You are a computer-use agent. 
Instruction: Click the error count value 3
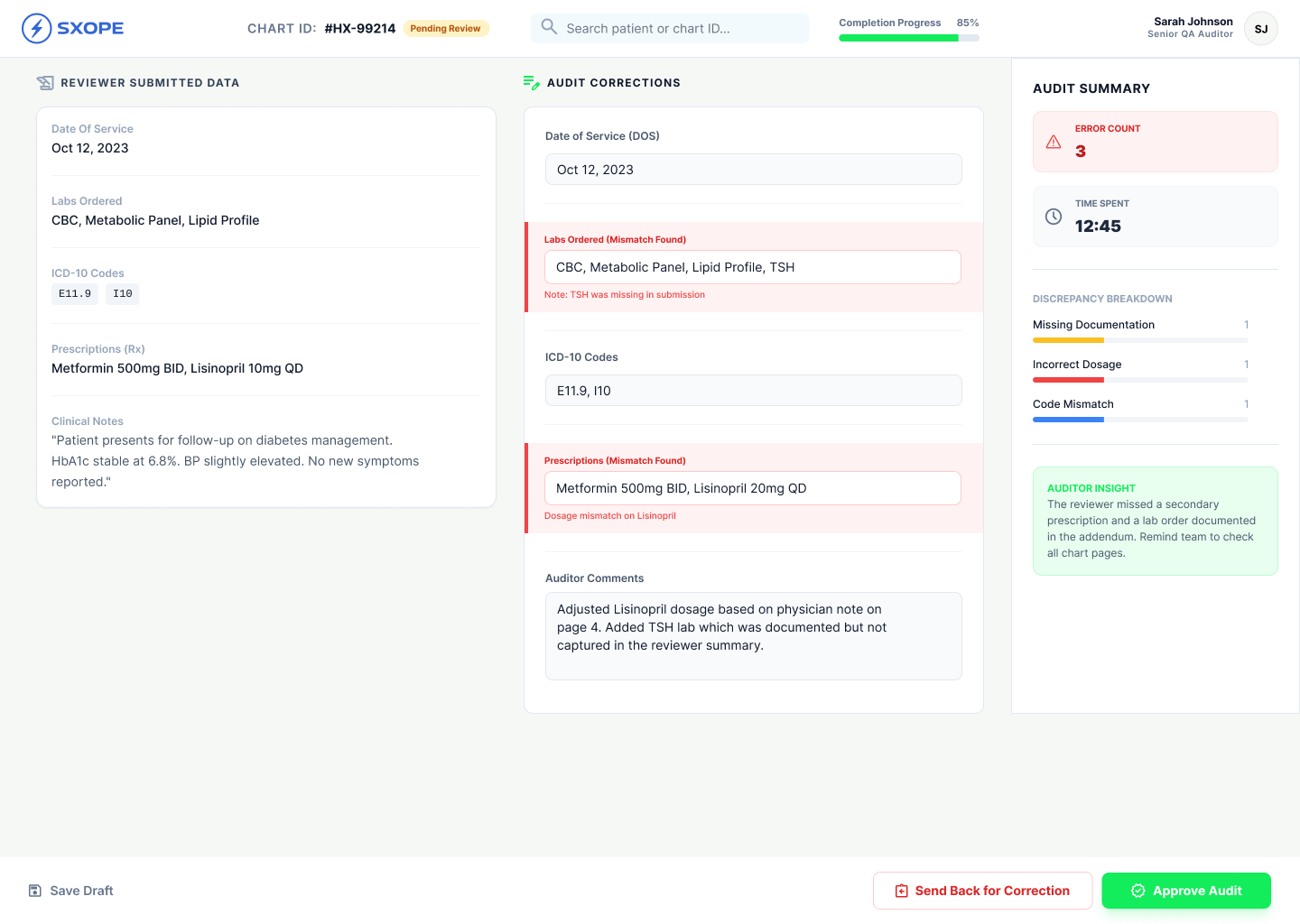coord(1081,152)
